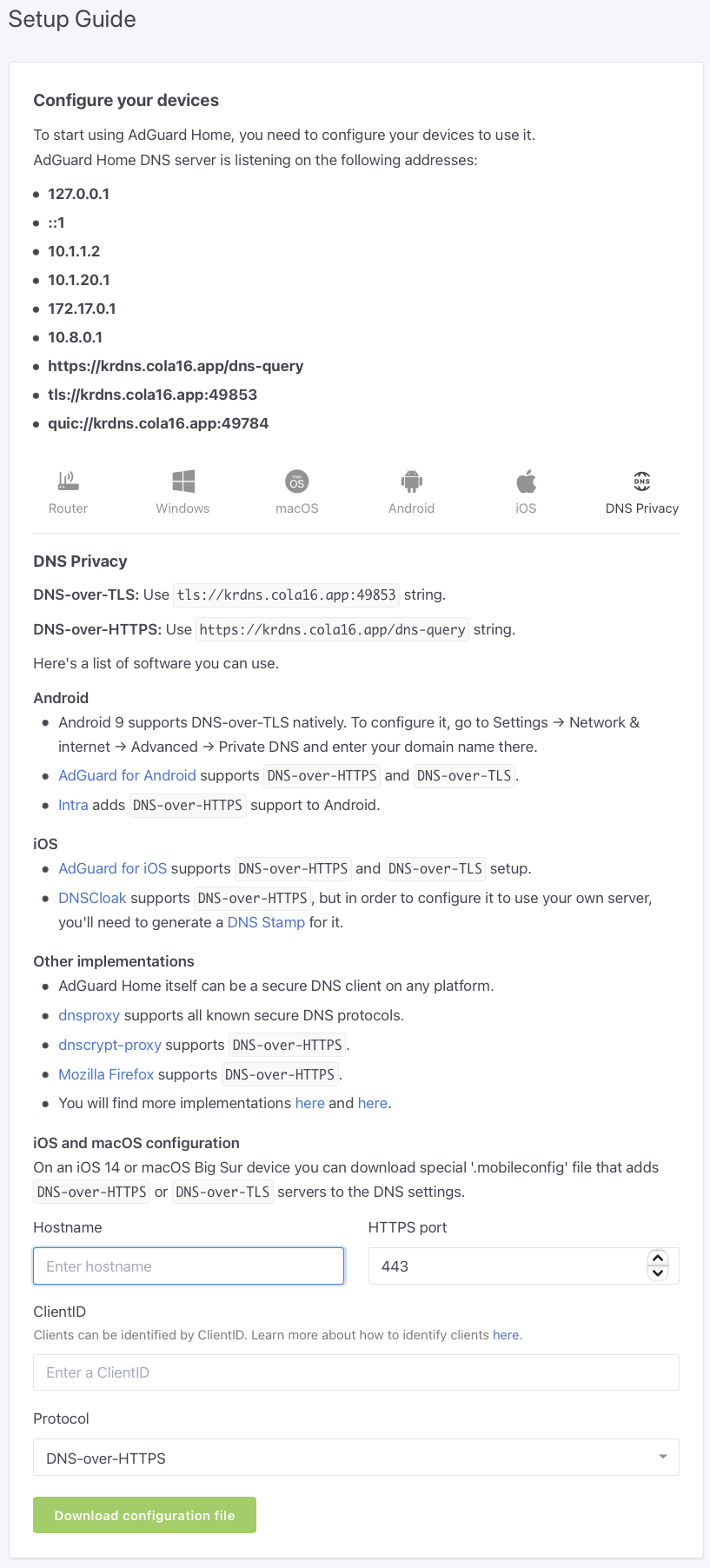
Task: Click the ClientID text field
Action: [x=355, y=1372]
